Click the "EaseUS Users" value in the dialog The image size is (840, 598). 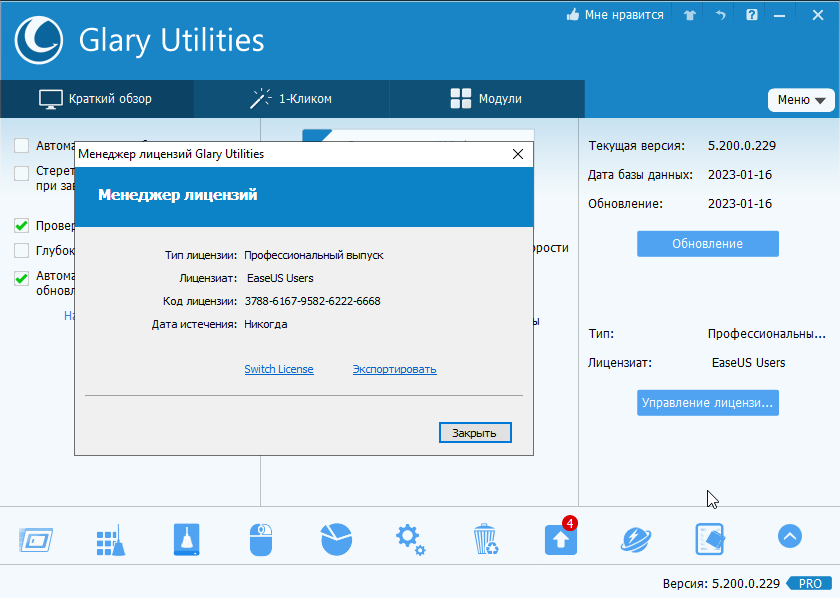point(280,278)
